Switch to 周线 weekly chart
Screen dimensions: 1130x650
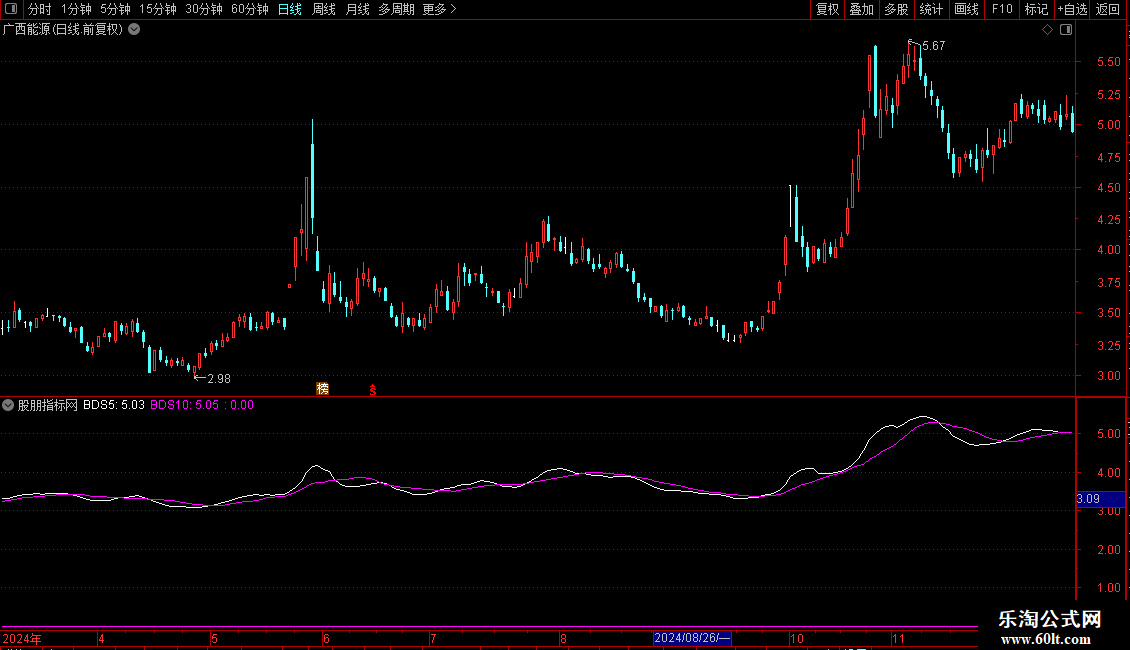point(324,9)
